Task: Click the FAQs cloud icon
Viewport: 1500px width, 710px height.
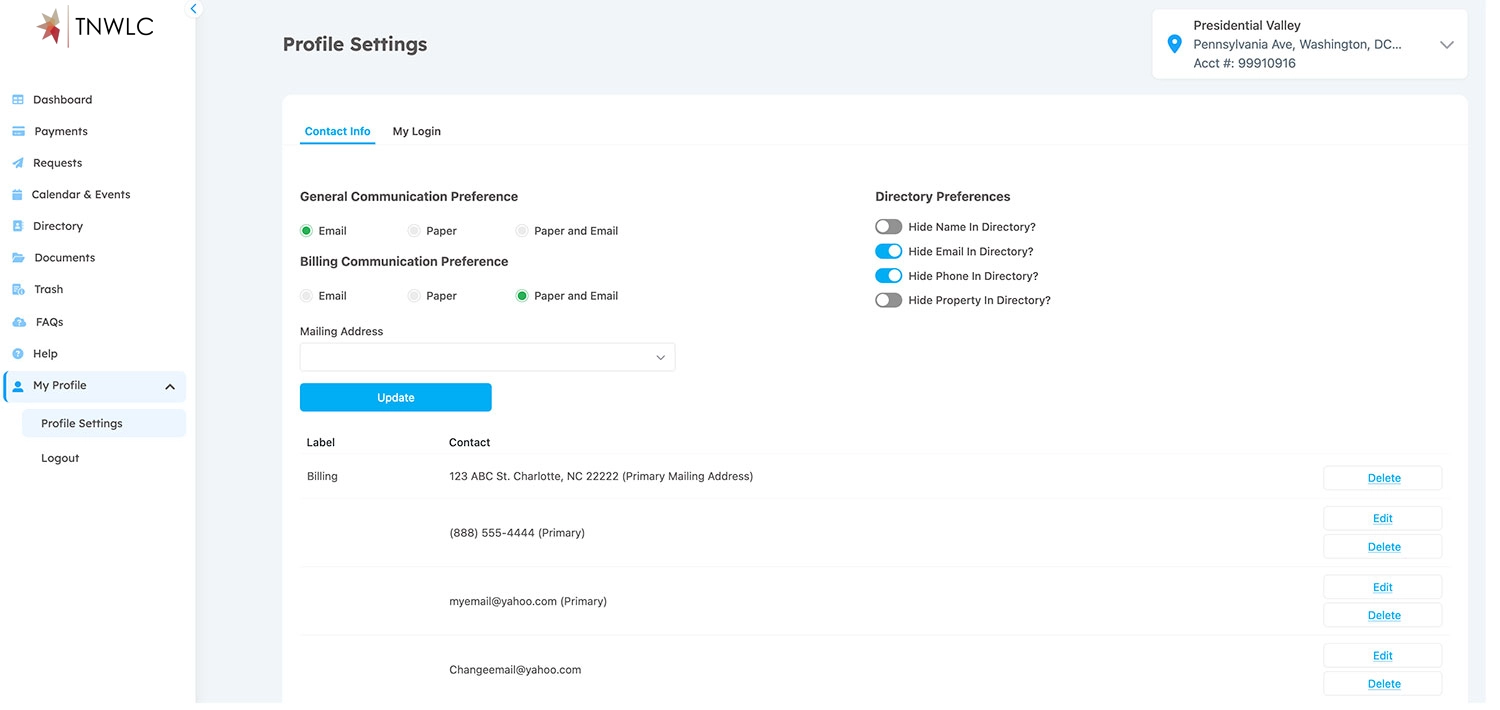Action: [x=18, y=323]
